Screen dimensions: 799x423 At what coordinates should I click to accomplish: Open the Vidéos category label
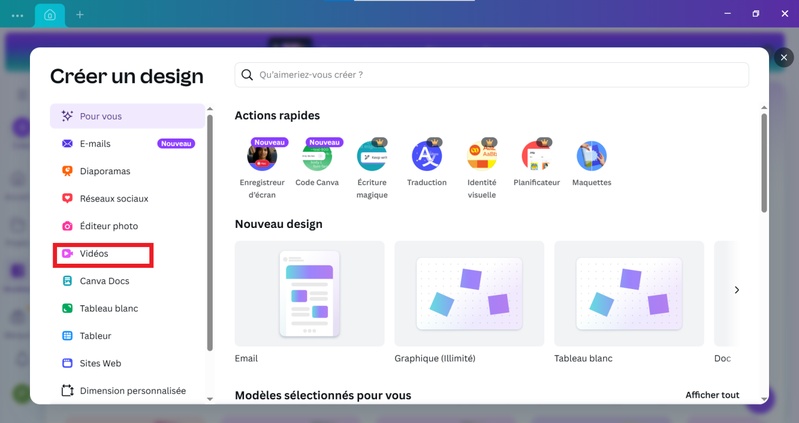click(x=94, y=253)
